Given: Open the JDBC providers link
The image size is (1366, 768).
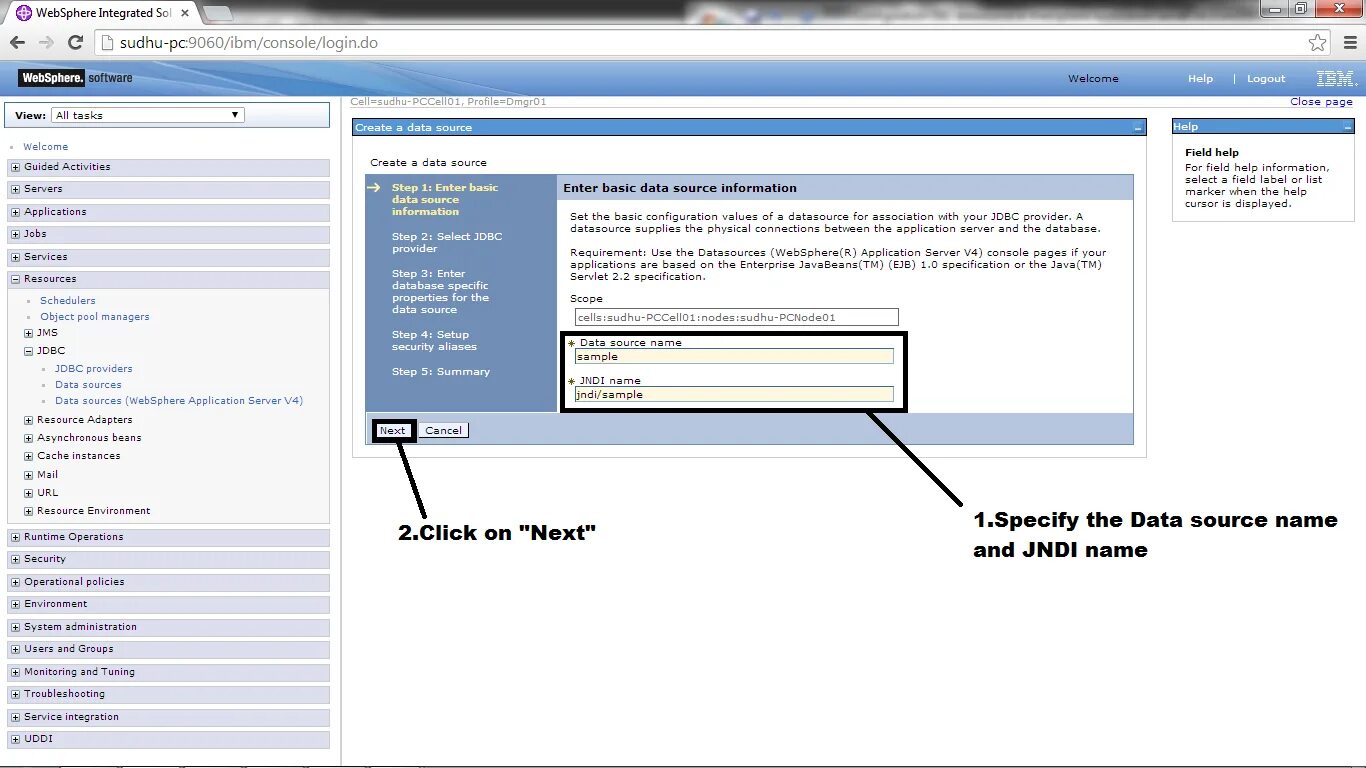Looking at the screenshot, I should point(94,369).
